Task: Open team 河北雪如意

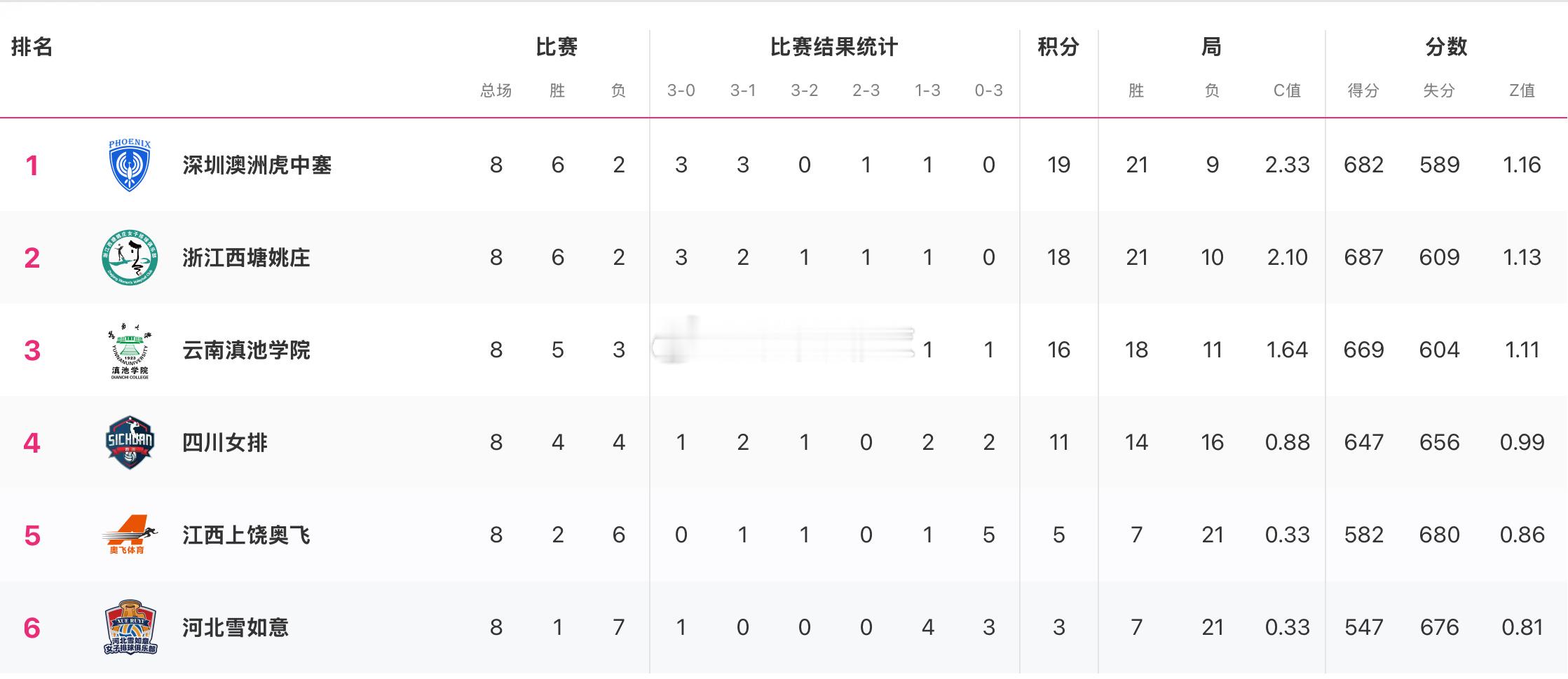Action: (235, 627)
